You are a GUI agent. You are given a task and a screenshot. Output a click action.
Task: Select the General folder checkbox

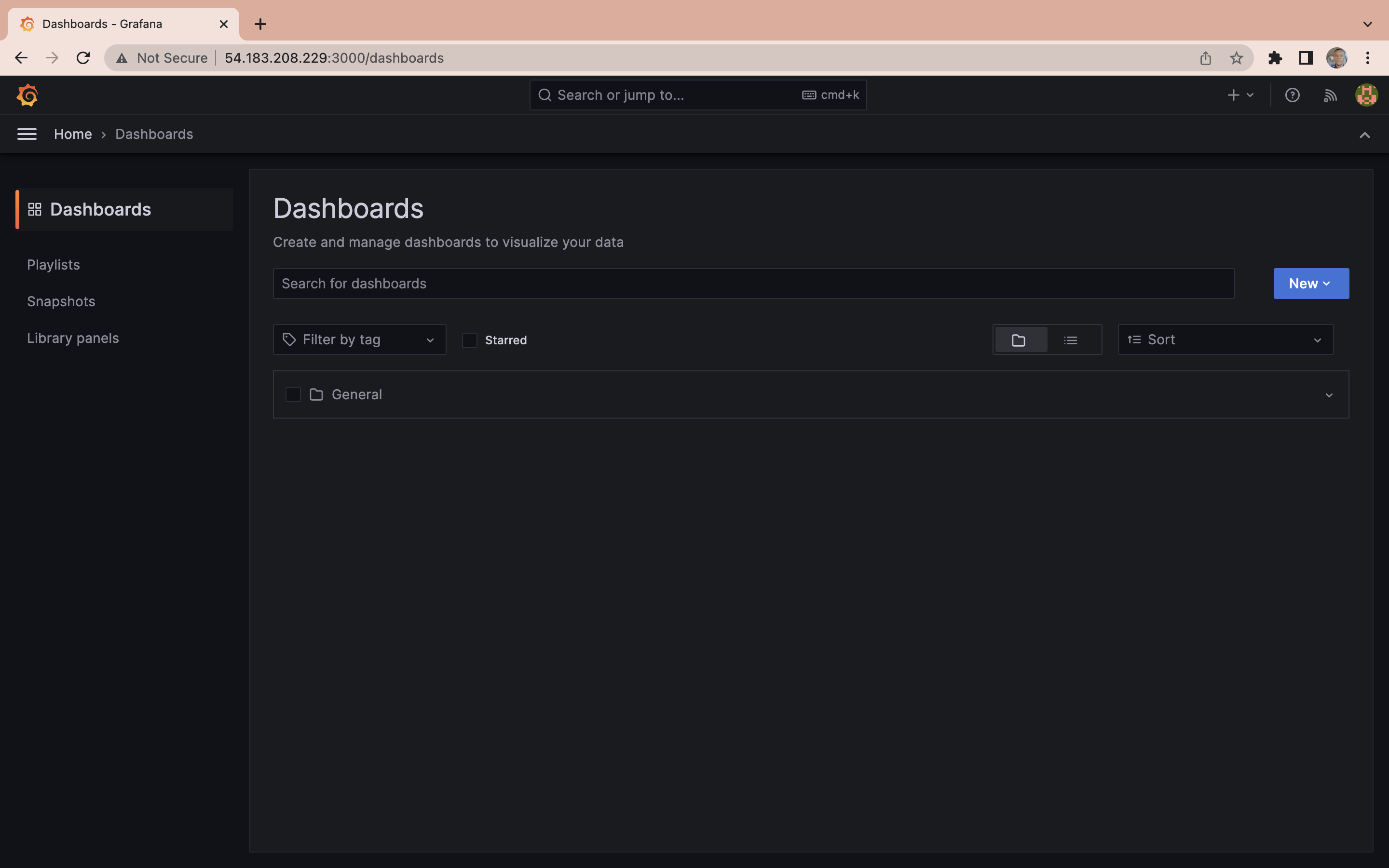tap(293, 394)
